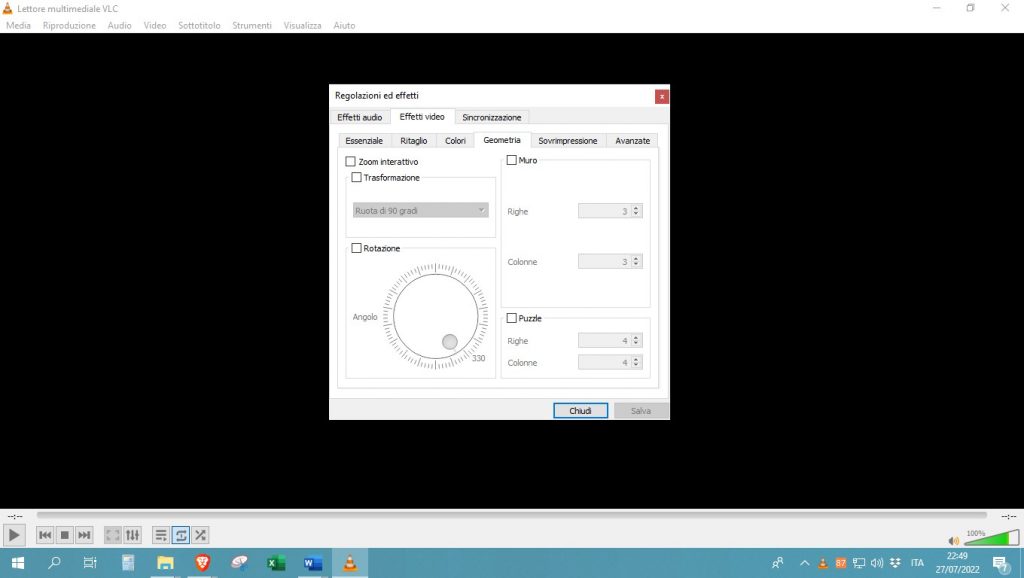Switch to the Effetti audio tab
The image size is (1024, 578).
[x=359, y=117]
